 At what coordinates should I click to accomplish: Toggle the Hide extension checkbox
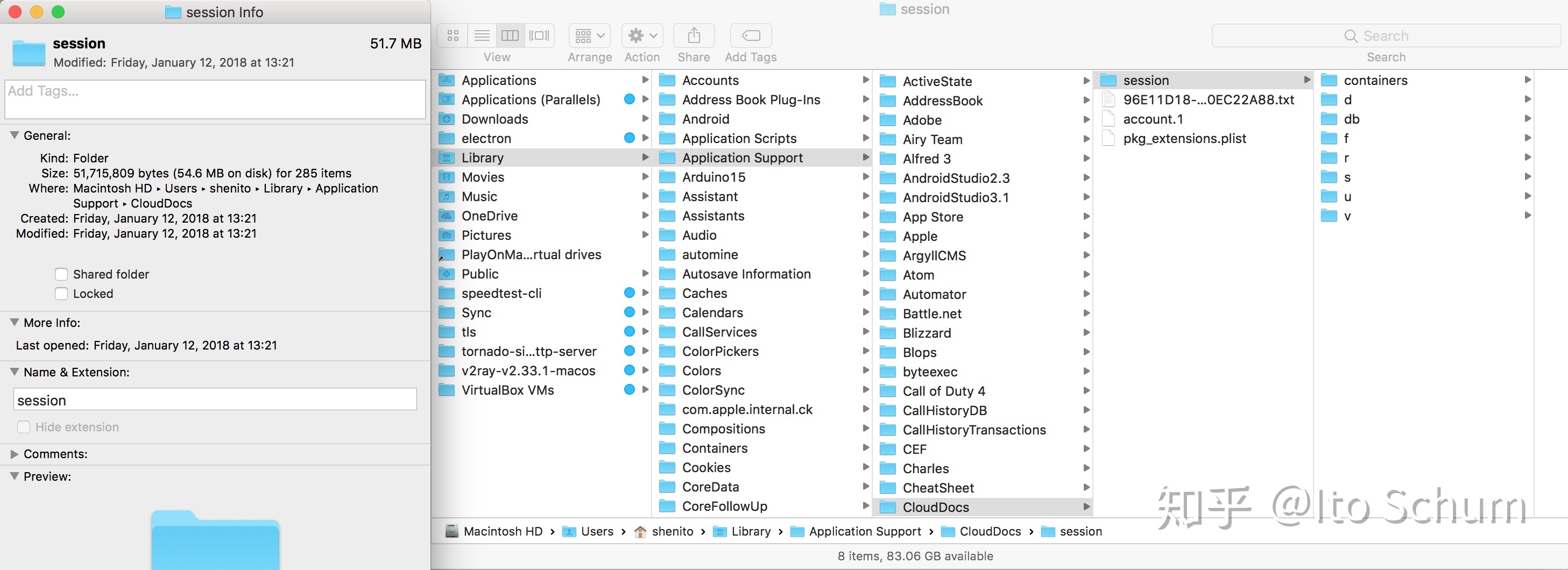click(x=24, y=427)
